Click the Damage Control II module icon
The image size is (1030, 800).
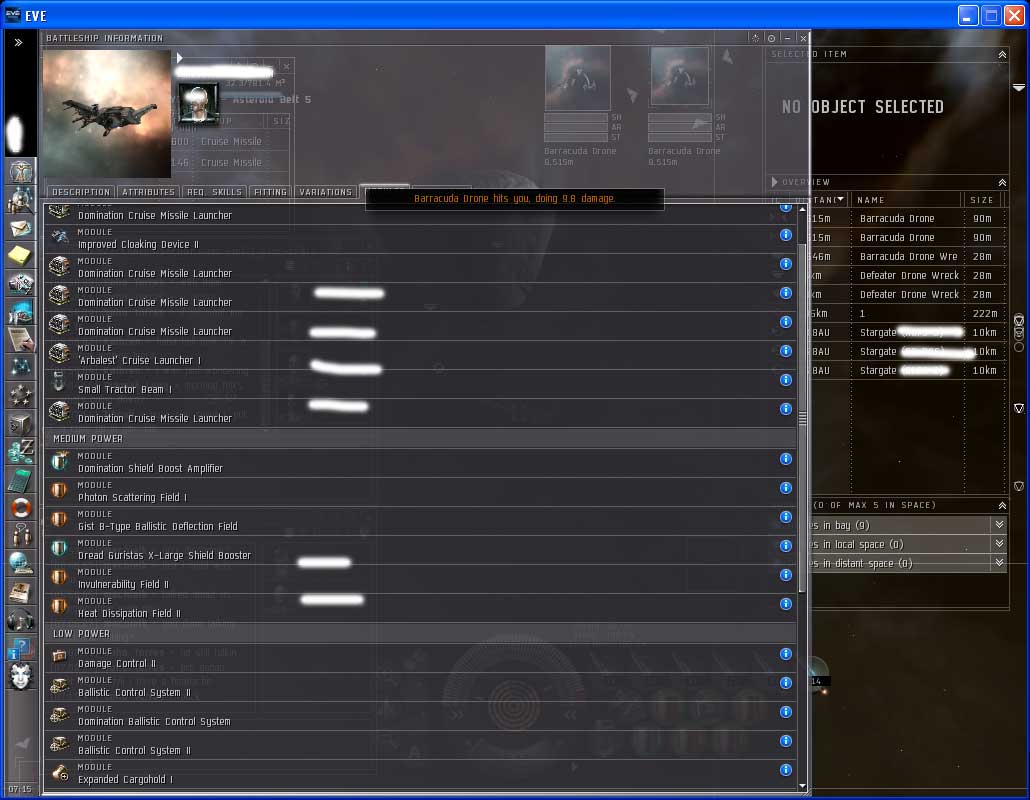pyautogui.click(x=60, y=656)
